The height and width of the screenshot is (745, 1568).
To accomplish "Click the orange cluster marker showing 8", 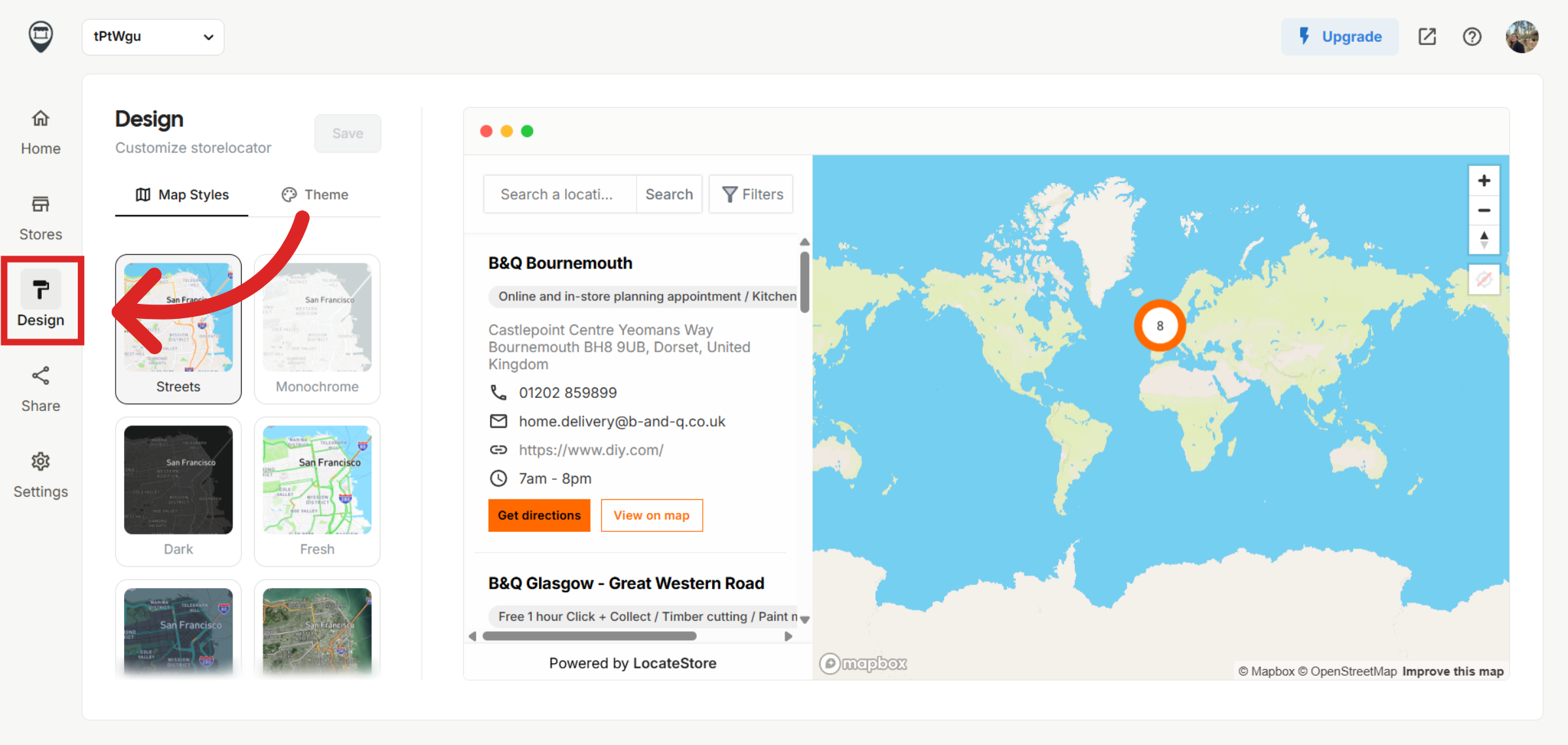I will coord(1160,325).
